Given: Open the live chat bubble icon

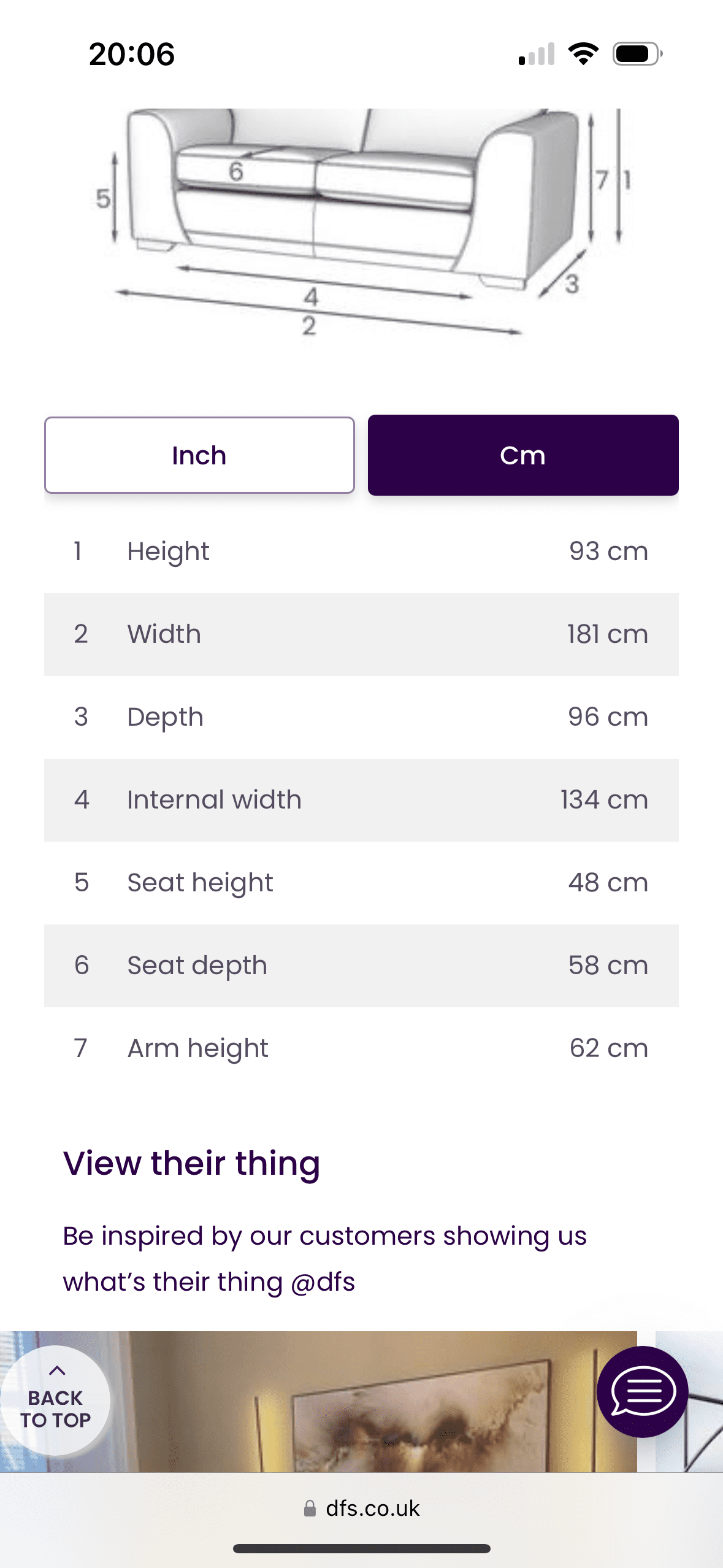Looking at the screenshot, I should pos(642,1391).
